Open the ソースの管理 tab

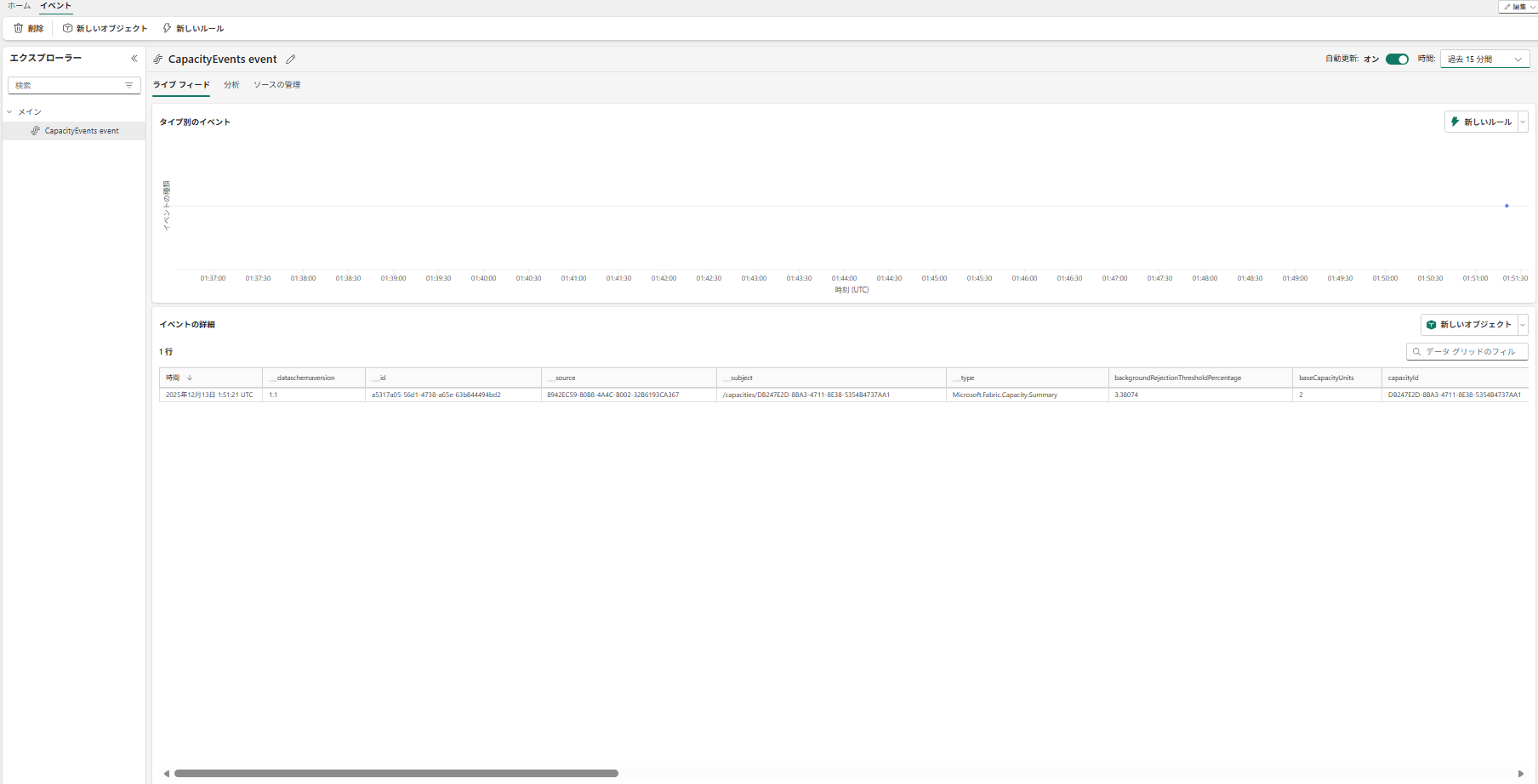(x=276, y=84)
